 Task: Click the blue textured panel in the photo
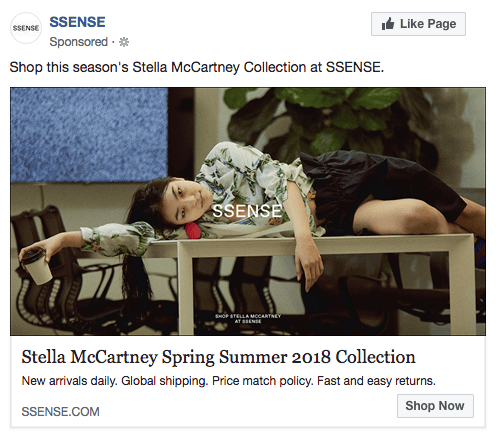pos(89,135)
